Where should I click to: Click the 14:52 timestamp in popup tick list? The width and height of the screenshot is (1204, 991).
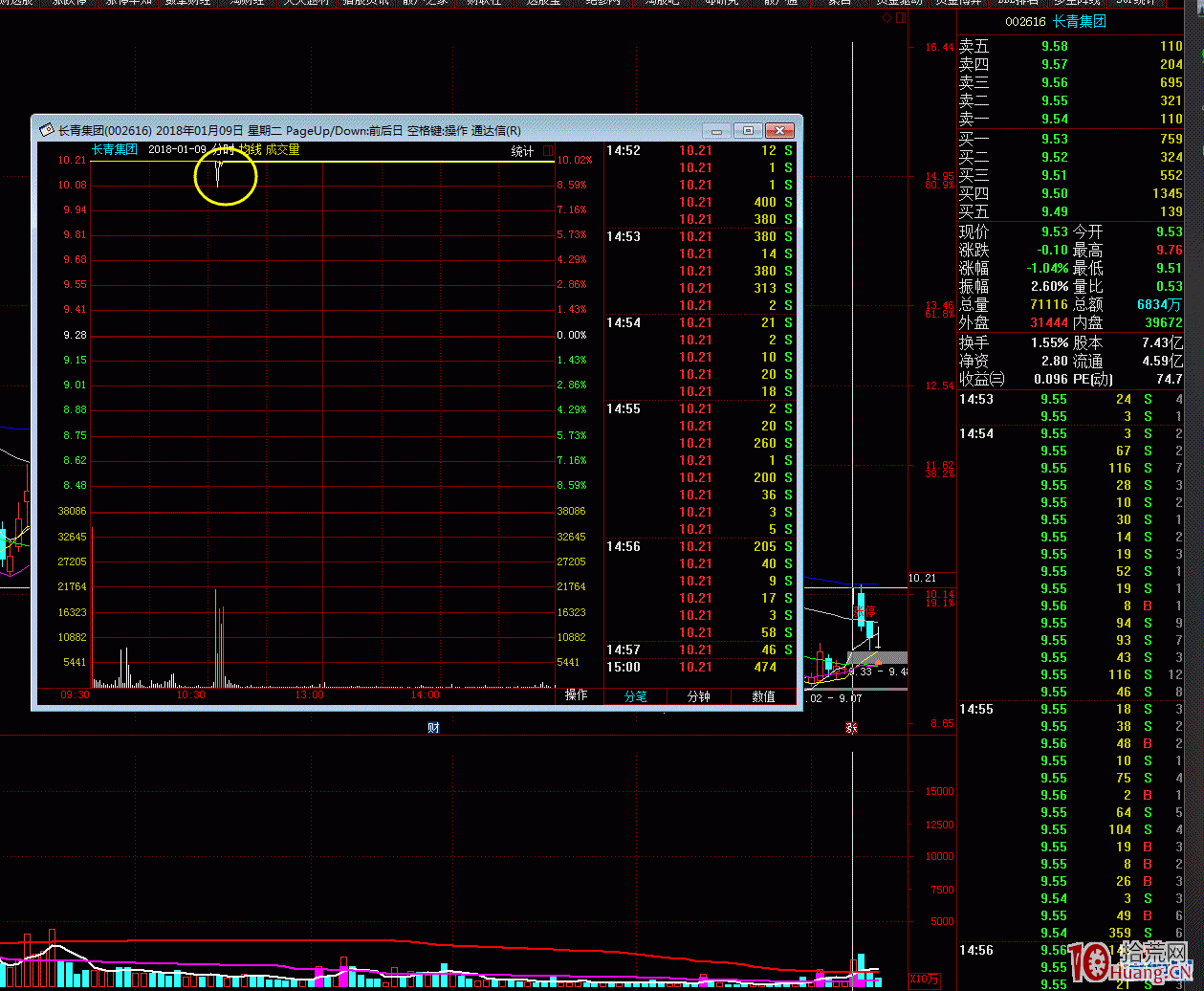coord(624,150)
